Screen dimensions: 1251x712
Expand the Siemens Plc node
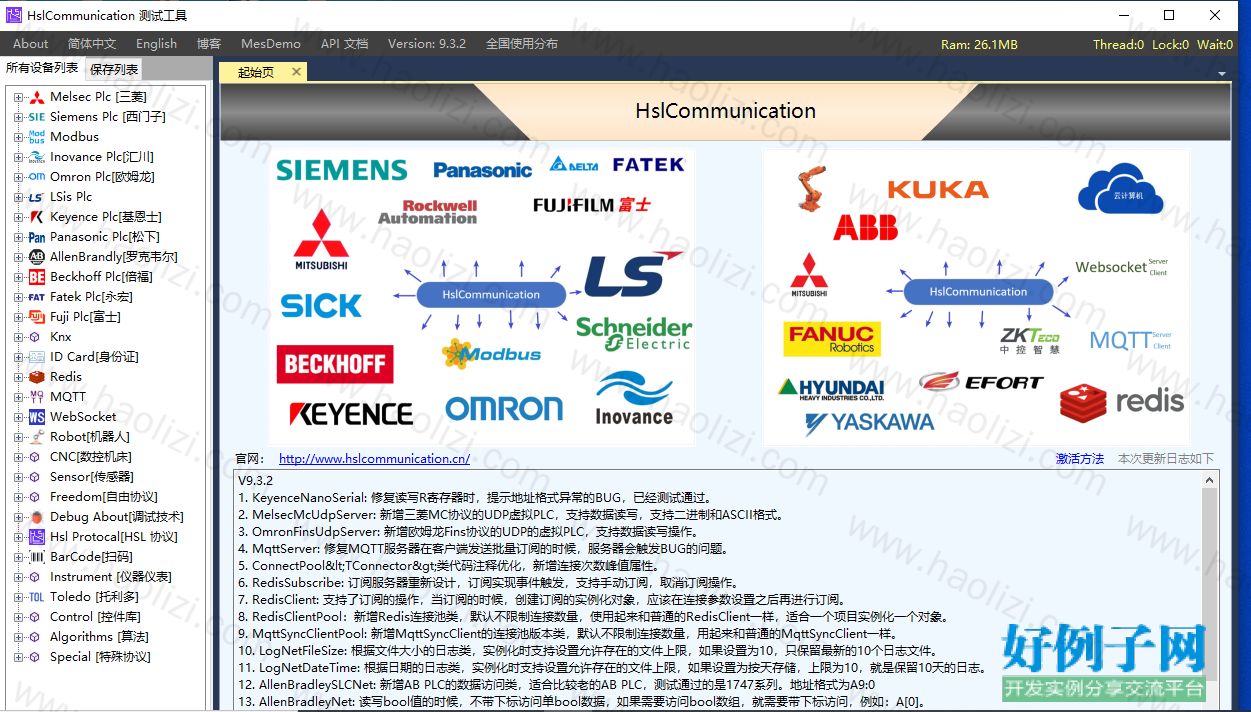pos(18,117)
